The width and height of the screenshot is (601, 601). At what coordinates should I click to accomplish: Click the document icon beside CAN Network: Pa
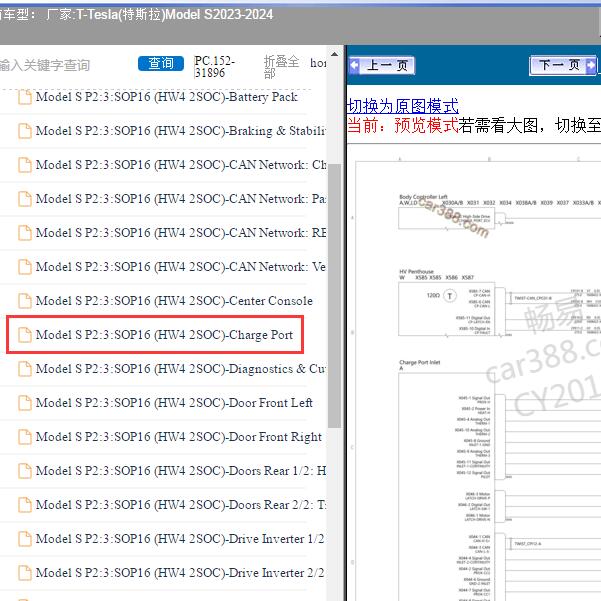pyautogui.click(x=25, y=199)
